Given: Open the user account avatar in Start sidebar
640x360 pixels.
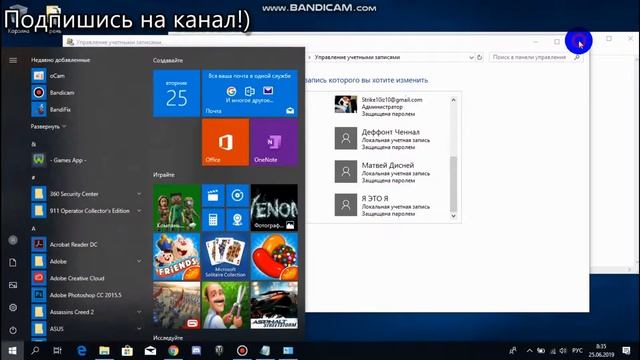Looking at the screenshot, I should [x=13, y=240].
